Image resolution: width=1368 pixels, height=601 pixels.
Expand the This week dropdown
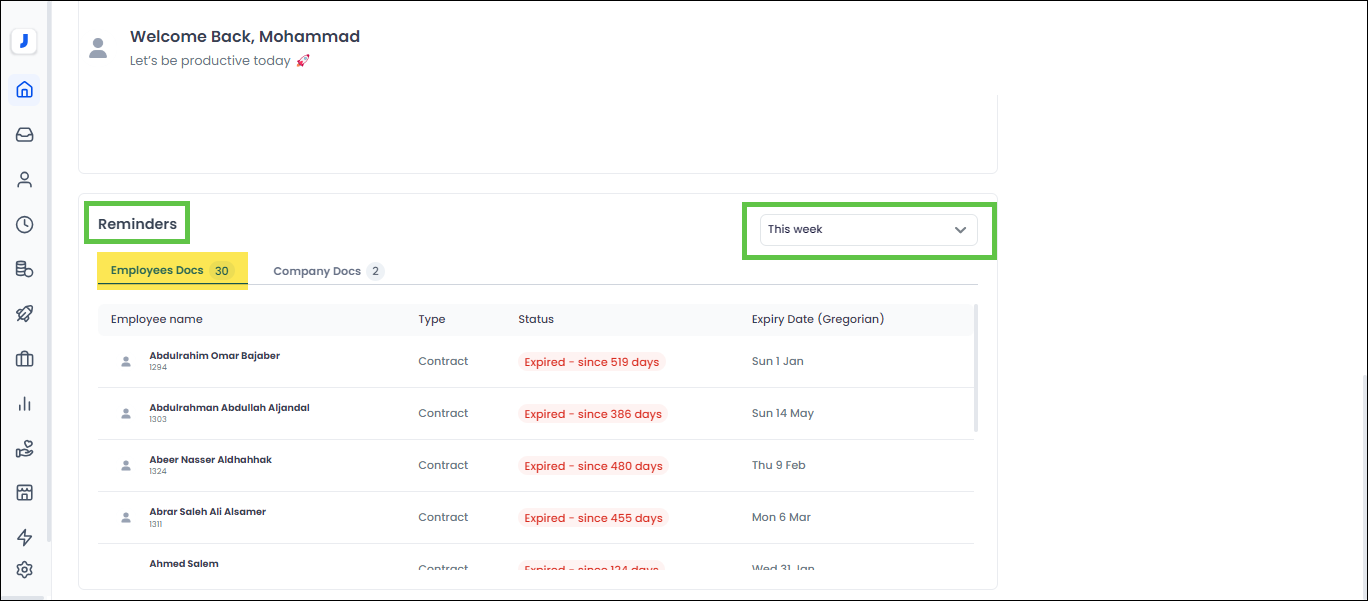coord(868,230)
